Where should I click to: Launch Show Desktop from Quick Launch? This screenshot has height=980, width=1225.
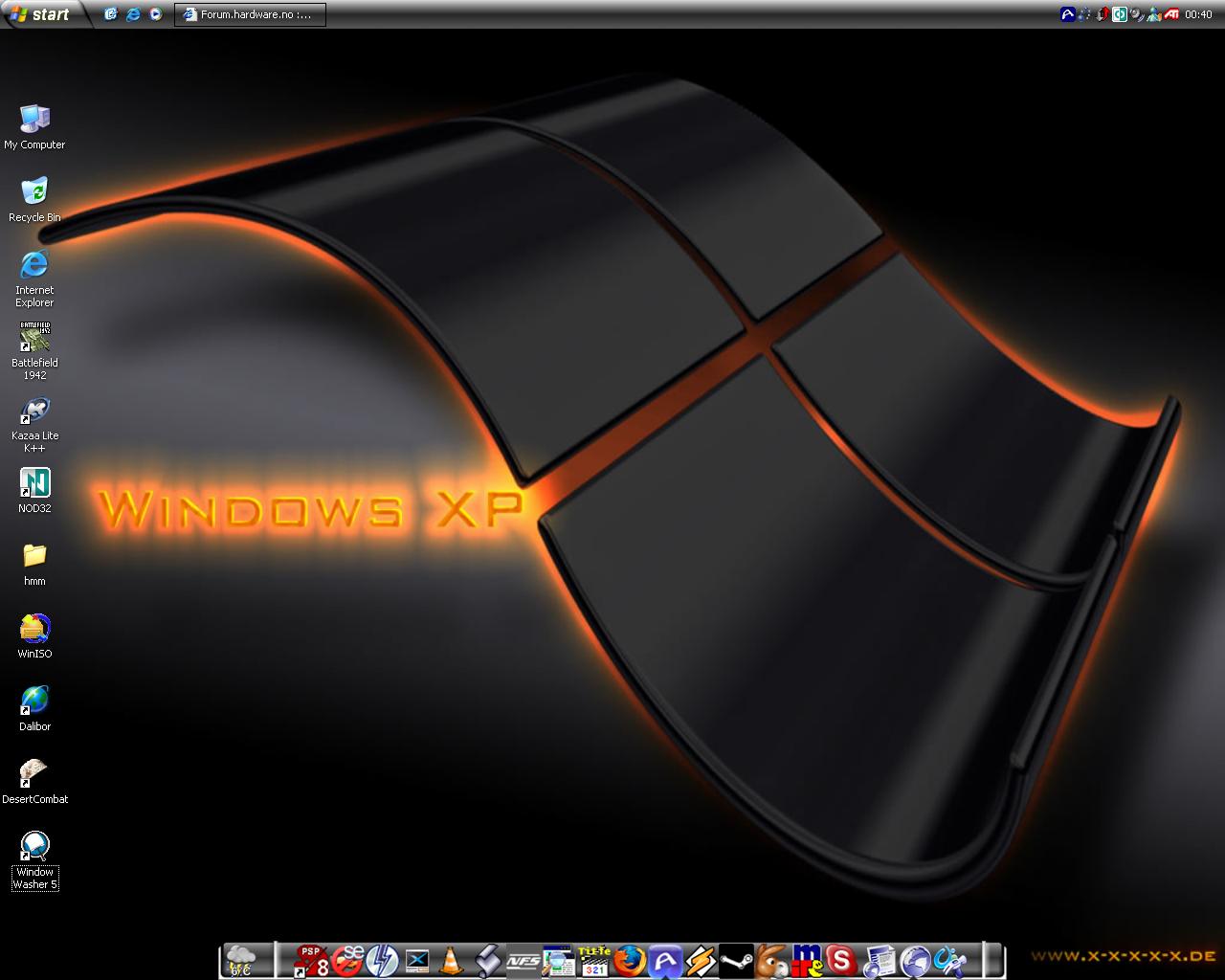[x=111, y=14]
